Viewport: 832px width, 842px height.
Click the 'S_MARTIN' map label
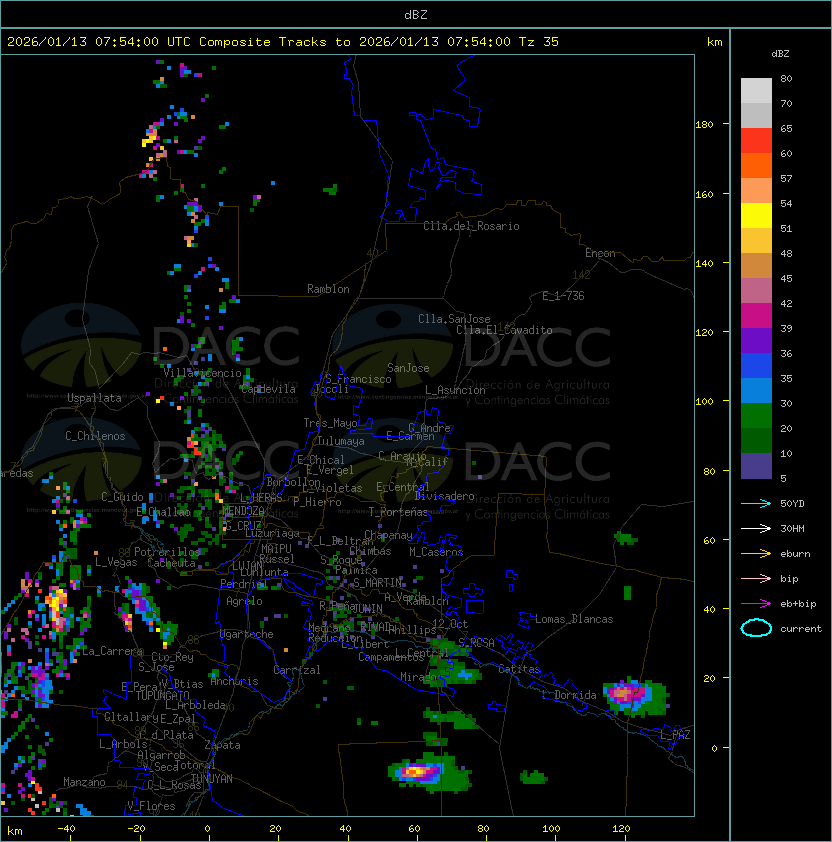point(378,583)
